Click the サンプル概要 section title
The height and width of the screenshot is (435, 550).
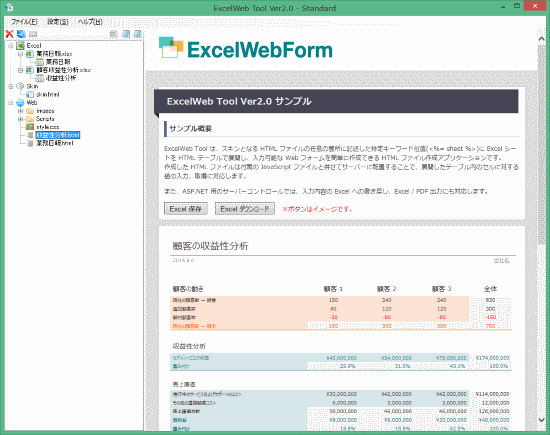coord(190,128)
